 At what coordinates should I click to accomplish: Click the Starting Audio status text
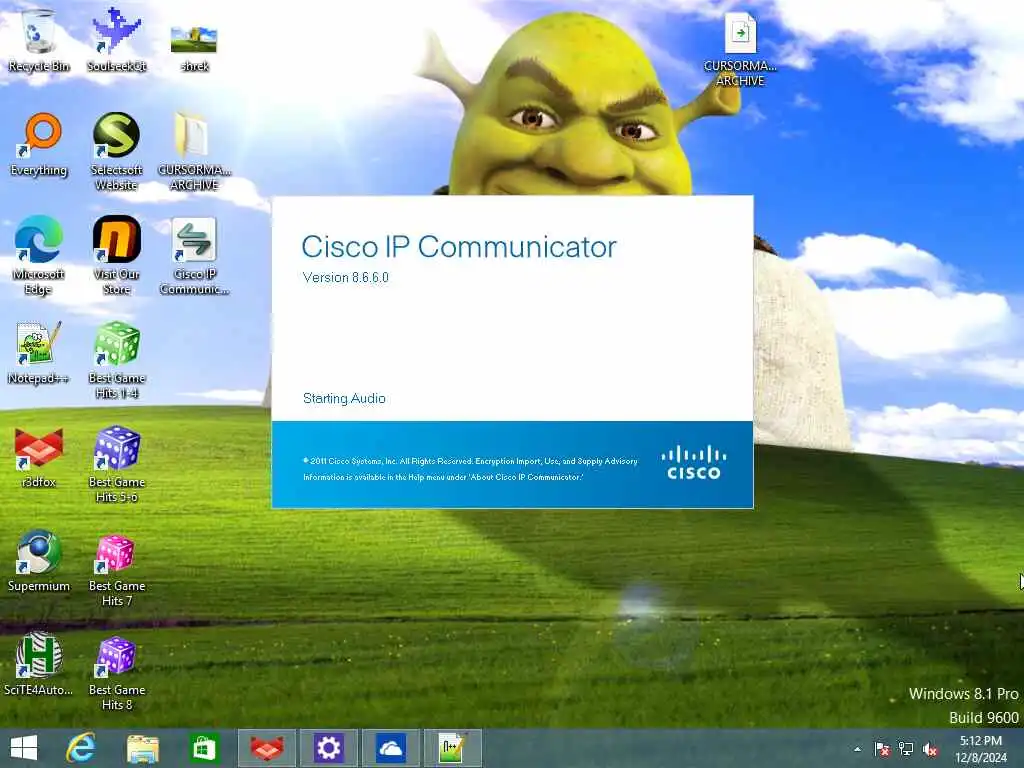(344, 398)
